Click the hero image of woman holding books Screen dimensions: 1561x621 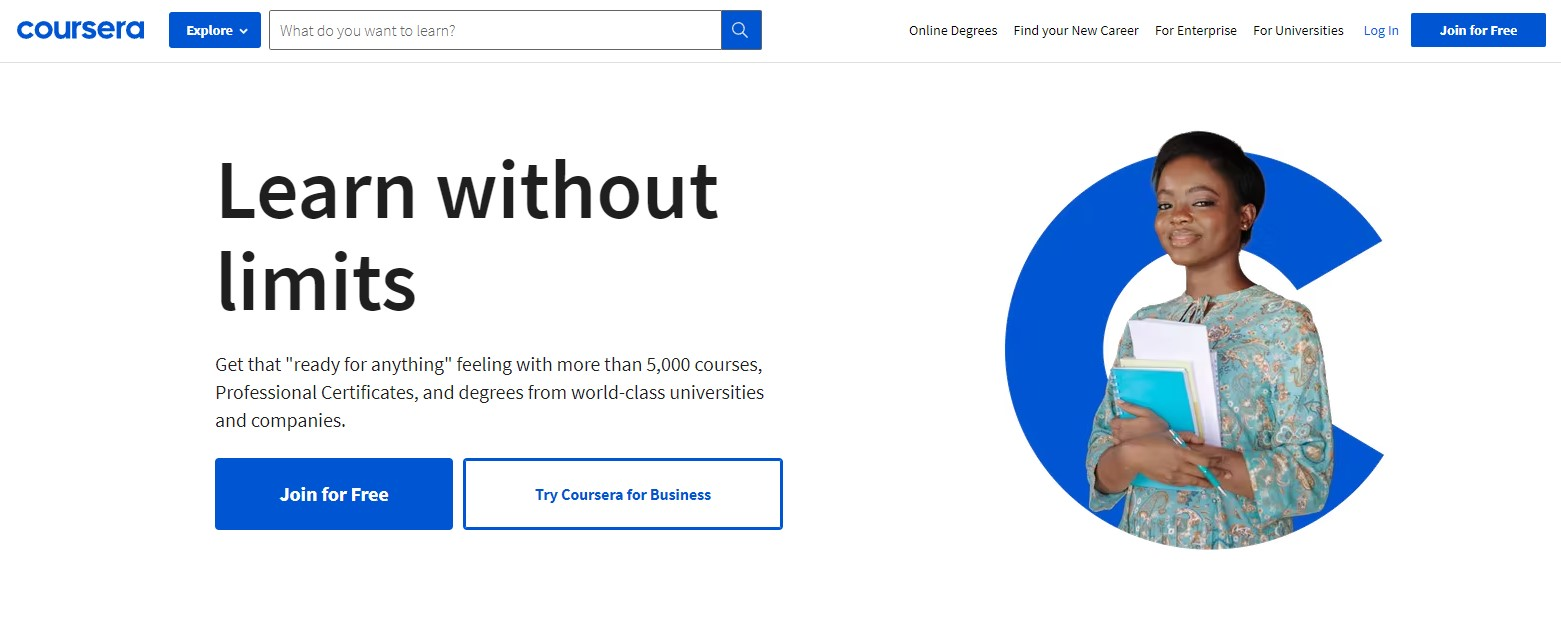pyautogui.click(x=1195, y=341)
